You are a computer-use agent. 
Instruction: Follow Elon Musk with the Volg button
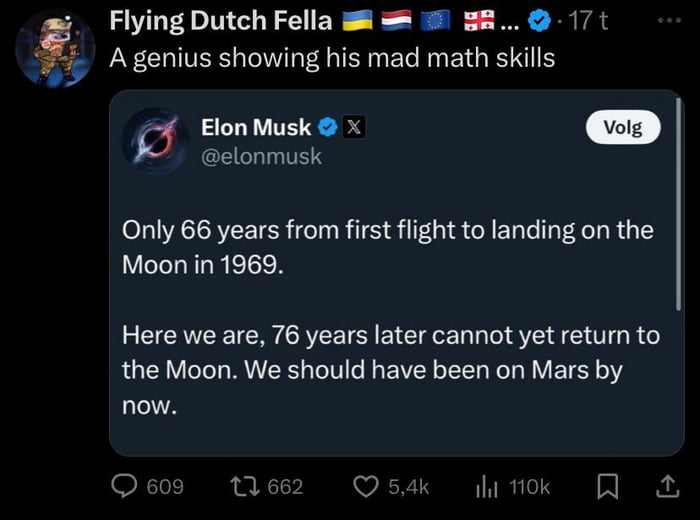click(623, 127)
